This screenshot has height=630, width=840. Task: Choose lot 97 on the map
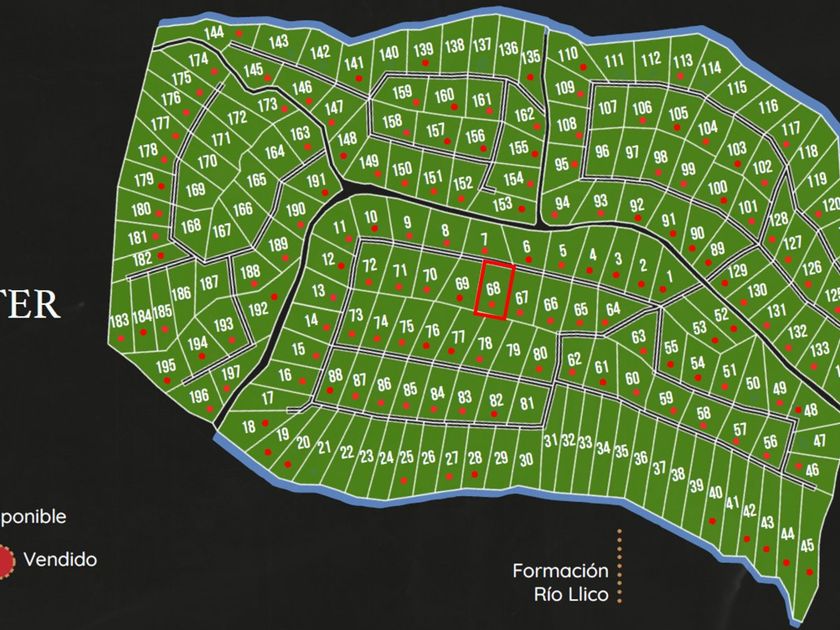pyautogui.click(x=633, y=152)
